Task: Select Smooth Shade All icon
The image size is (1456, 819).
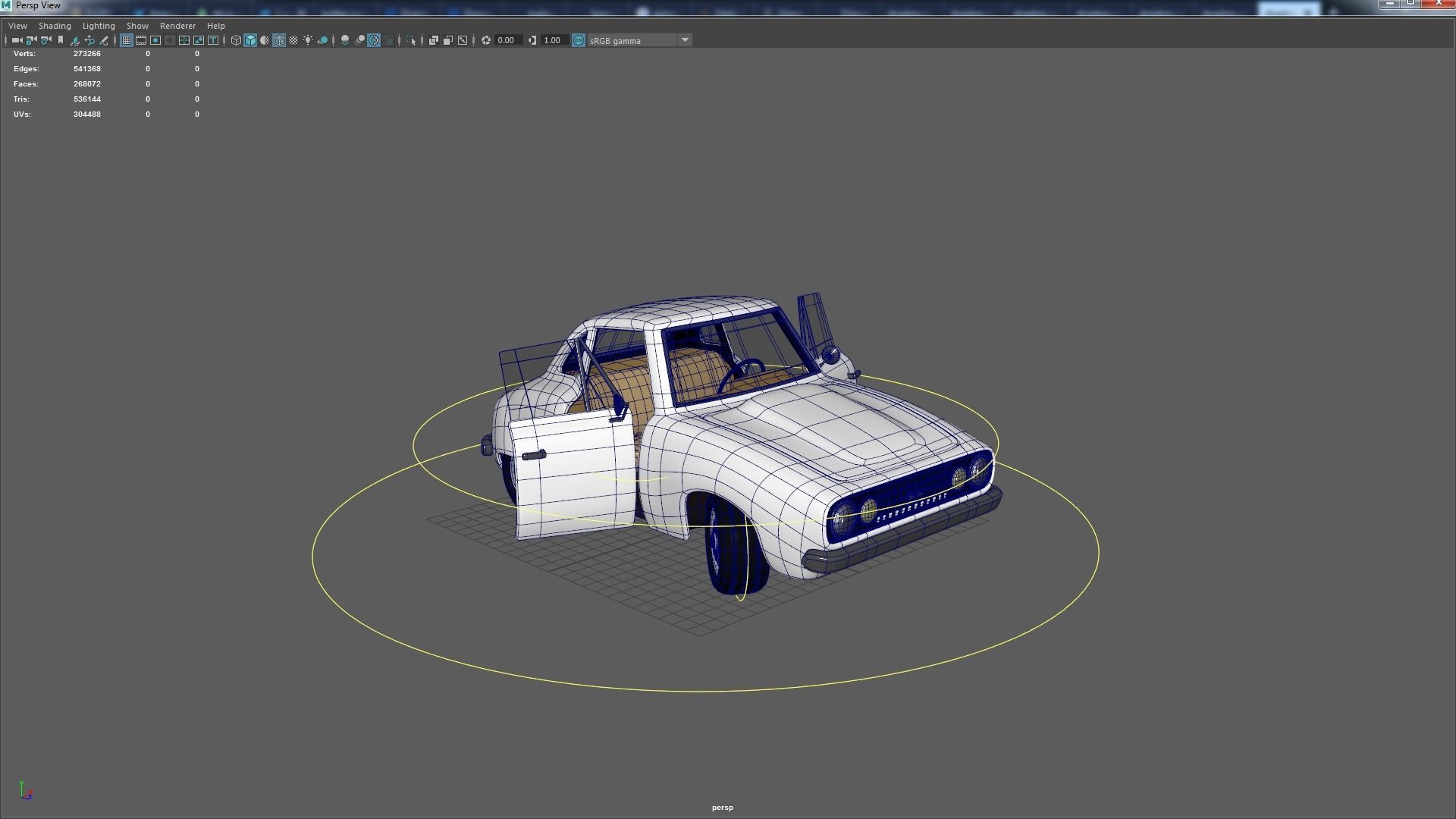Action: 250,40
